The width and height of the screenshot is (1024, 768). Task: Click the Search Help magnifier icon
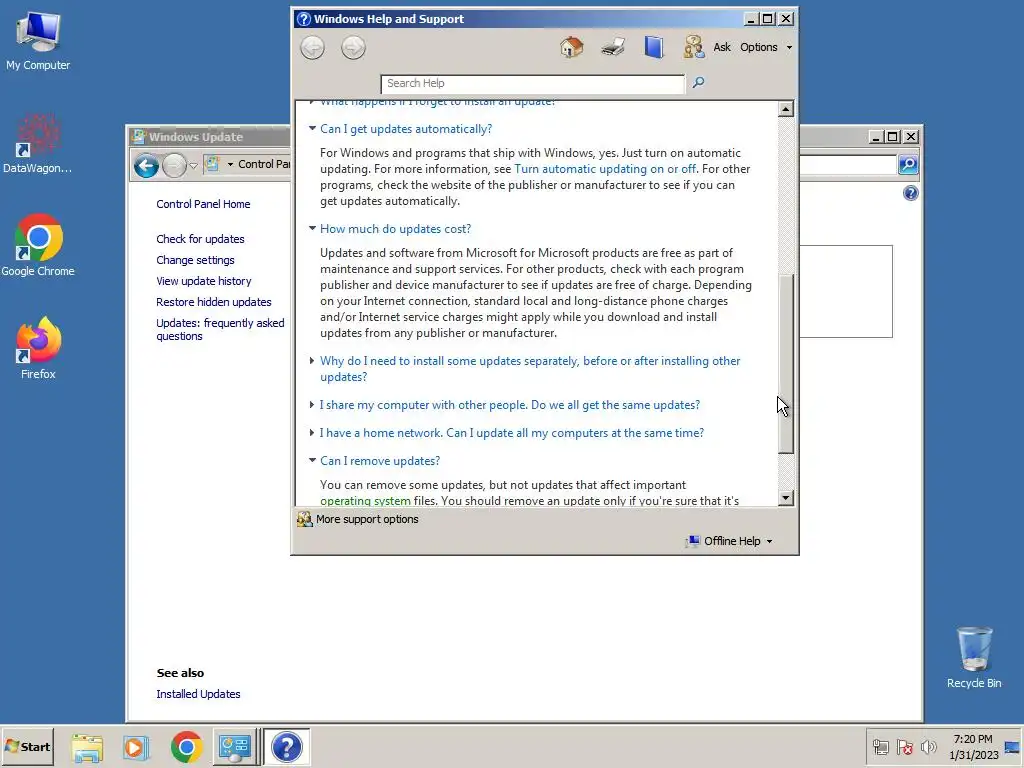click(x=698, y=82)
